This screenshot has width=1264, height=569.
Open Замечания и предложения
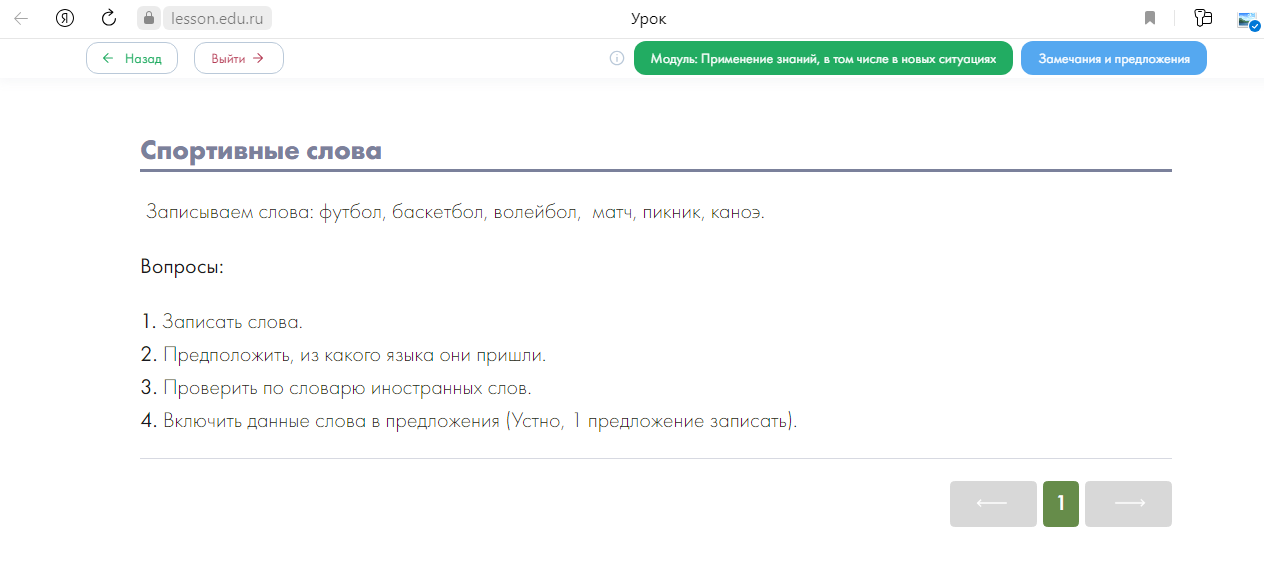pos(1113,58)
